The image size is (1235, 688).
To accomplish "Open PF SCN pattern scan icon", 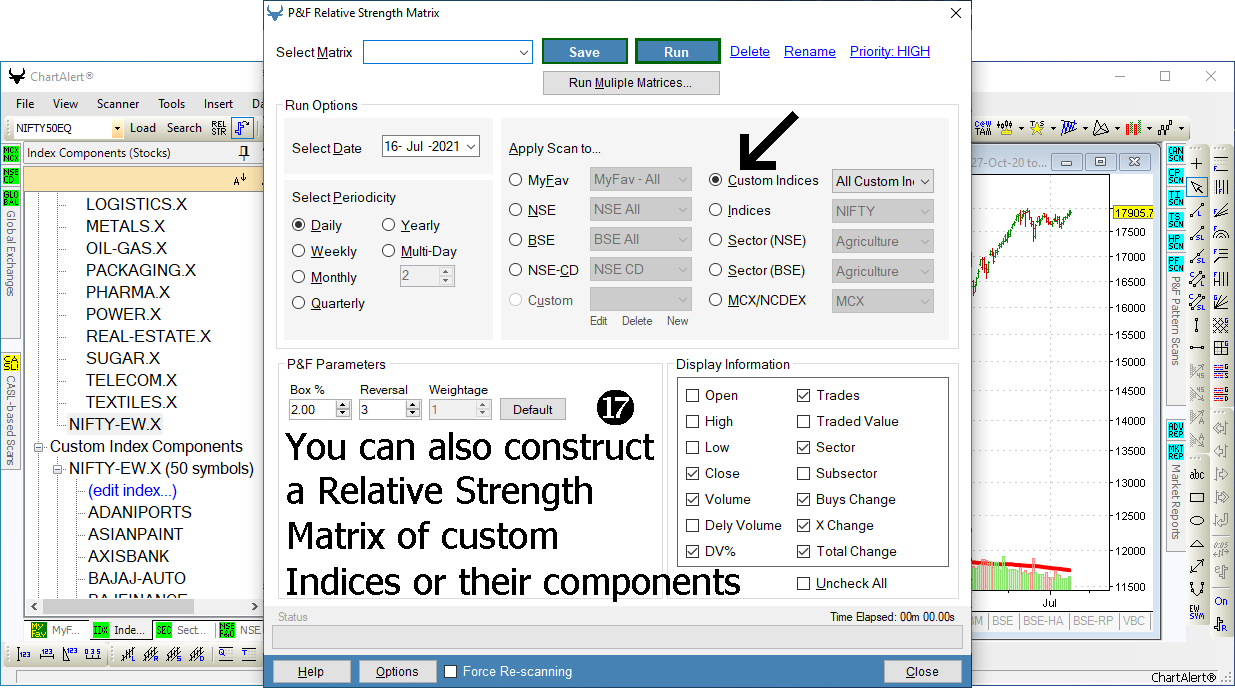I will tap(1175, 263).
